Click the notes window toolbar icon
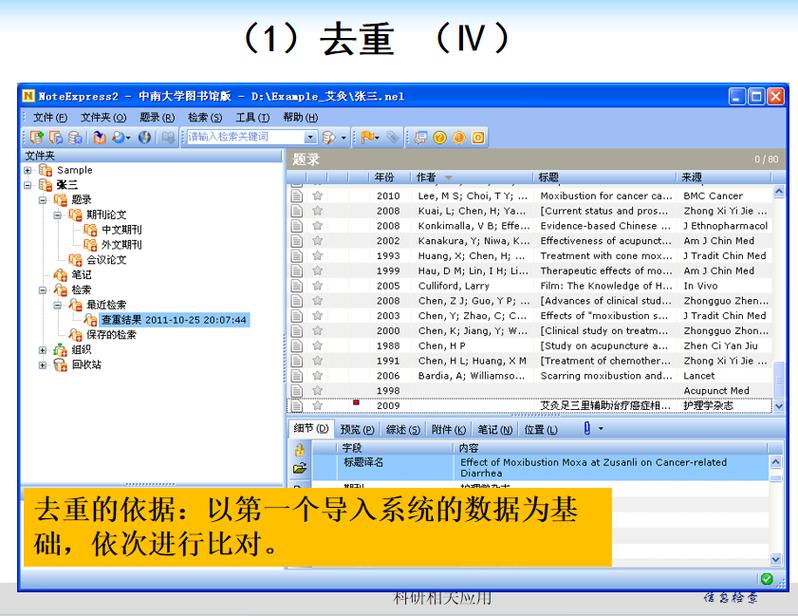798x616 pixels. click(x=420, y=137)
